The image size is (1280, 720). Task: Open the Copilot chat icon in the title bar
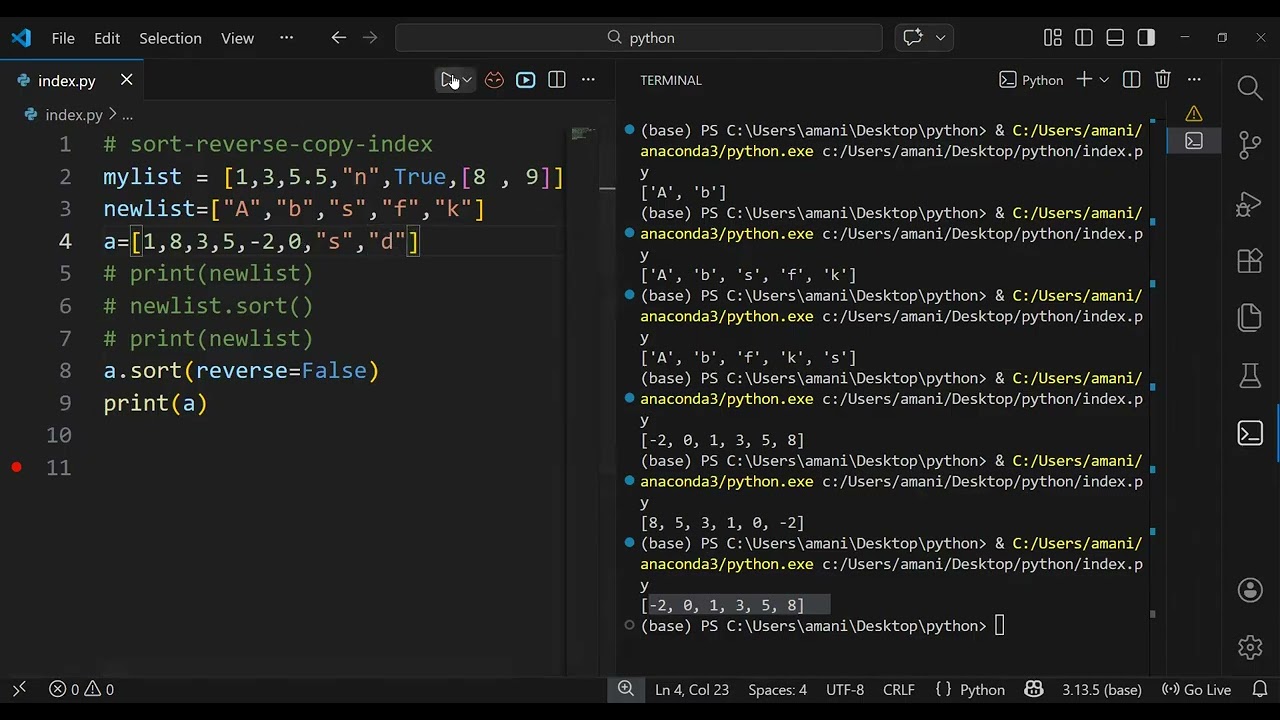(913, 38)
